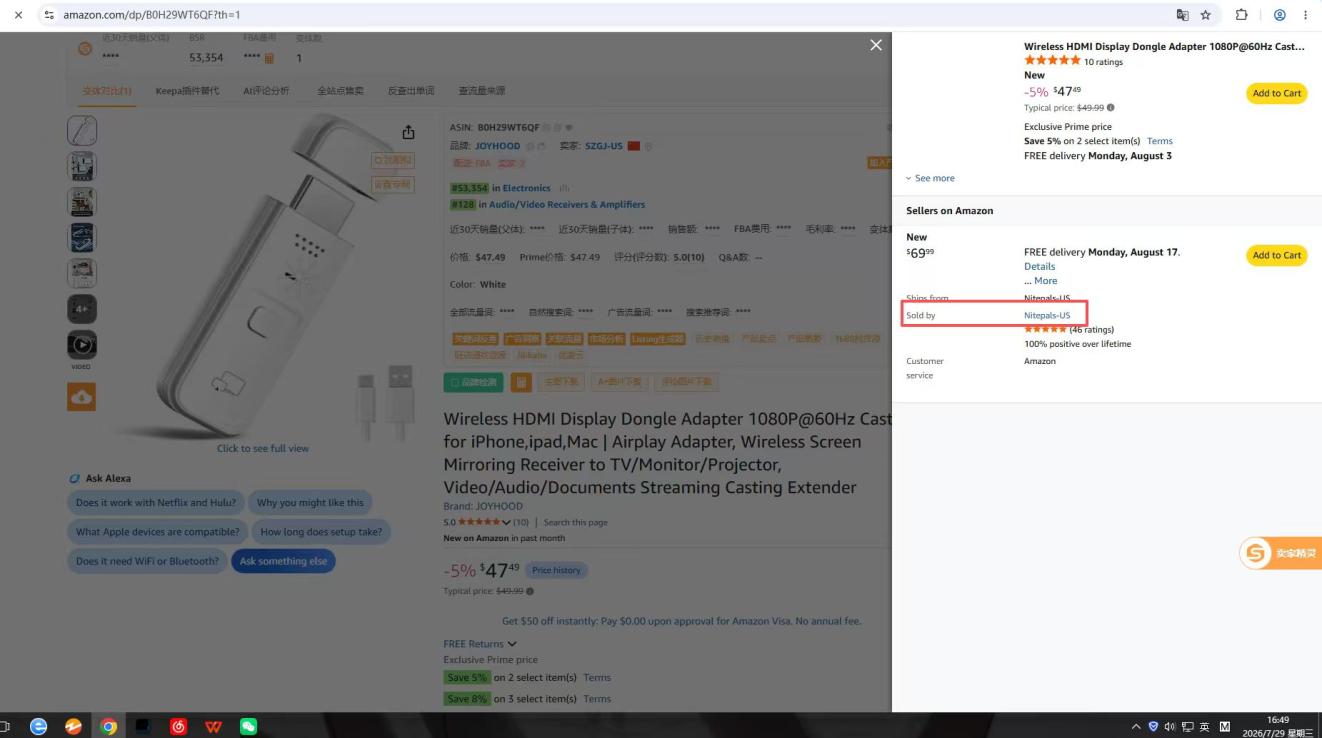
Task: Bookmark this page with the star icon
Action: [x=1206, y=15]
